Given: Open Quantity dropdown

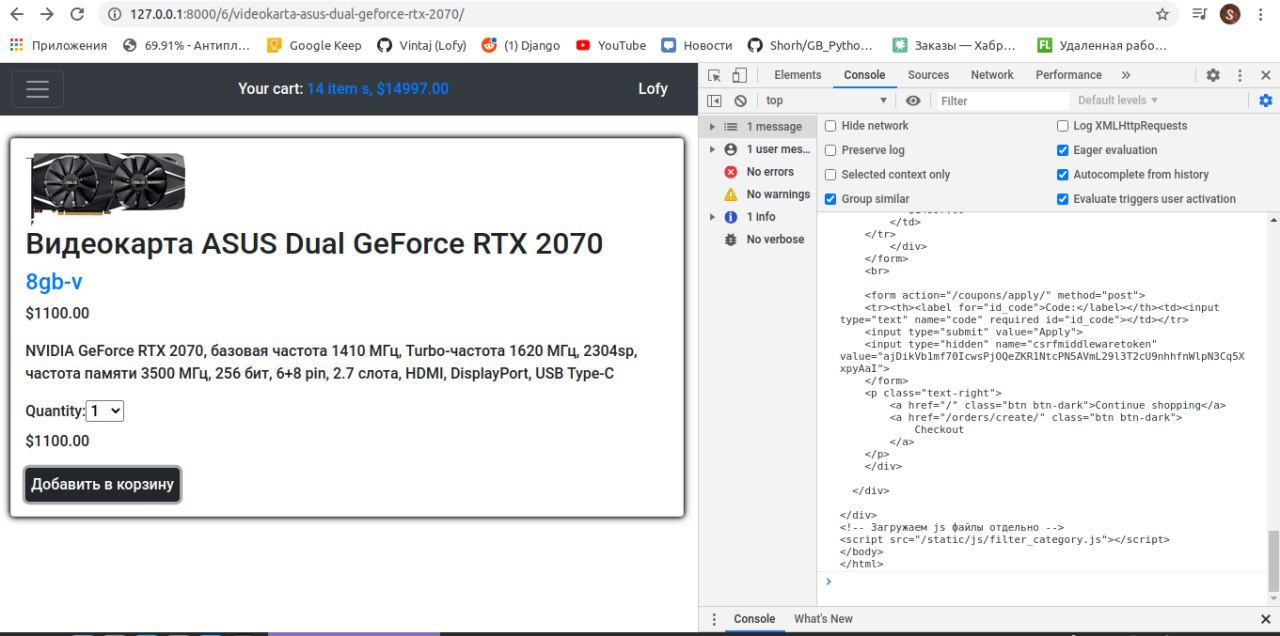Looking at the screenshot, I should (x=105, y=411).
